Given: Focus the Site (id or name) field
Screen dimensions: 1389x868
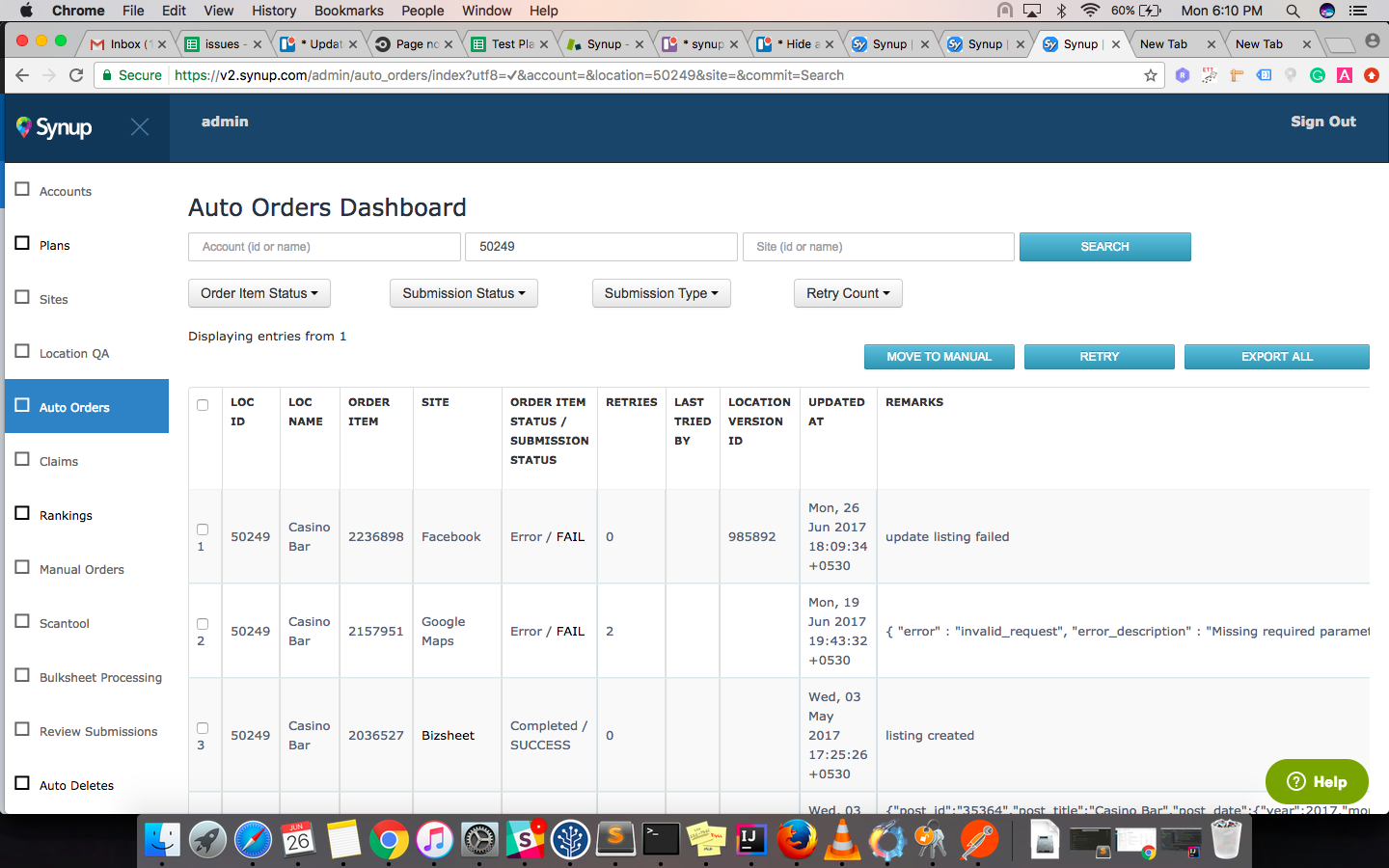Looking at the screenshot, I should click(879, 247).
